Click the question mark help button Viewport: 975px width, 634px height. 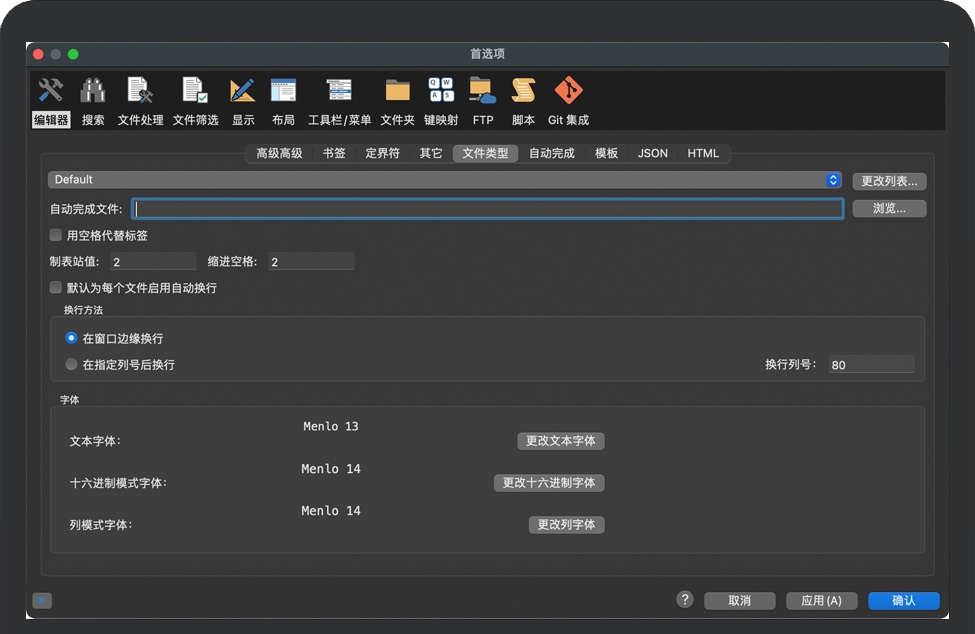pyautogui.click(x=685, y=600)
